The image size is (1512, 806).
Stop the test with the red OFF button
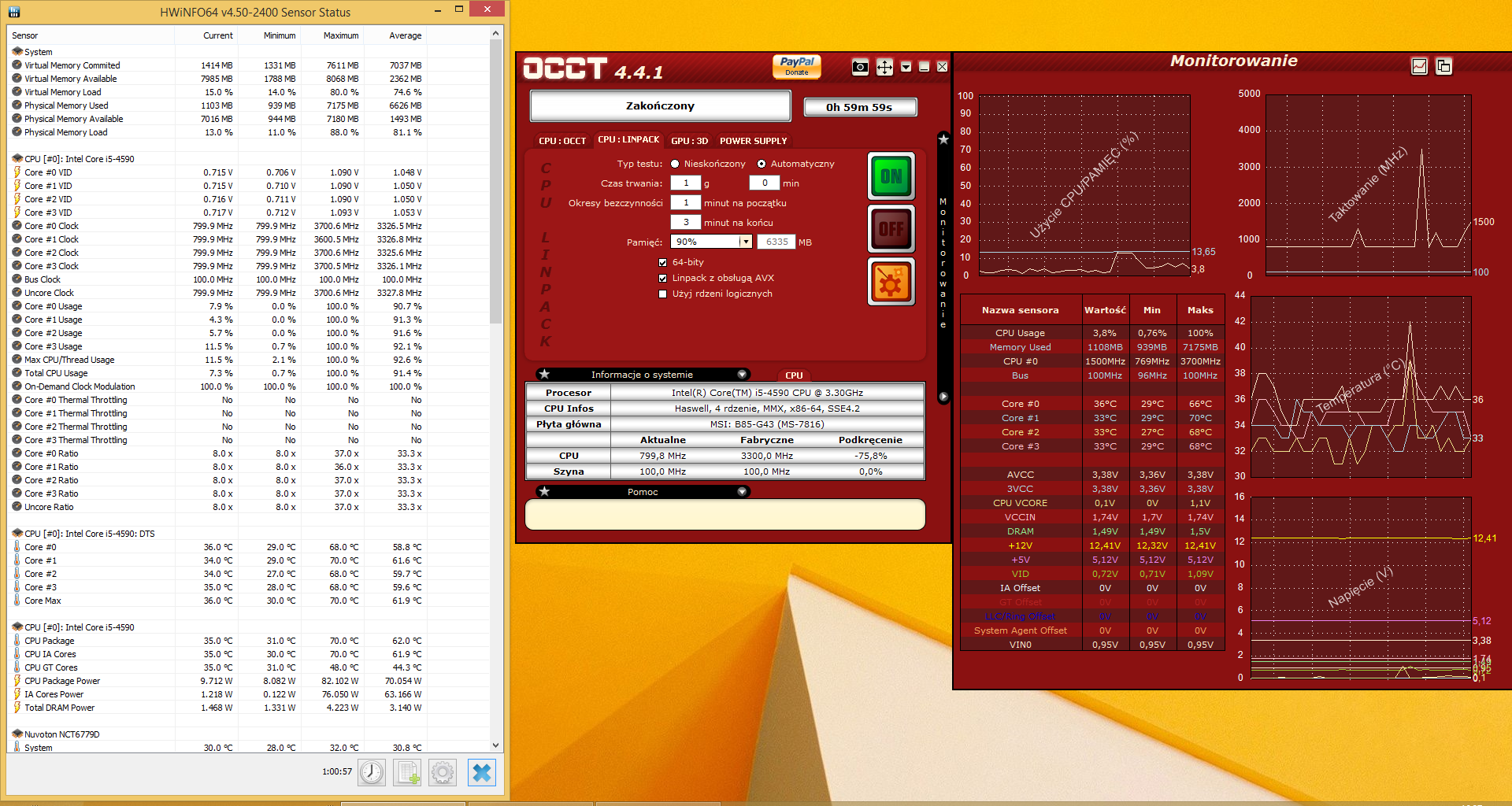tap(891, 228)
